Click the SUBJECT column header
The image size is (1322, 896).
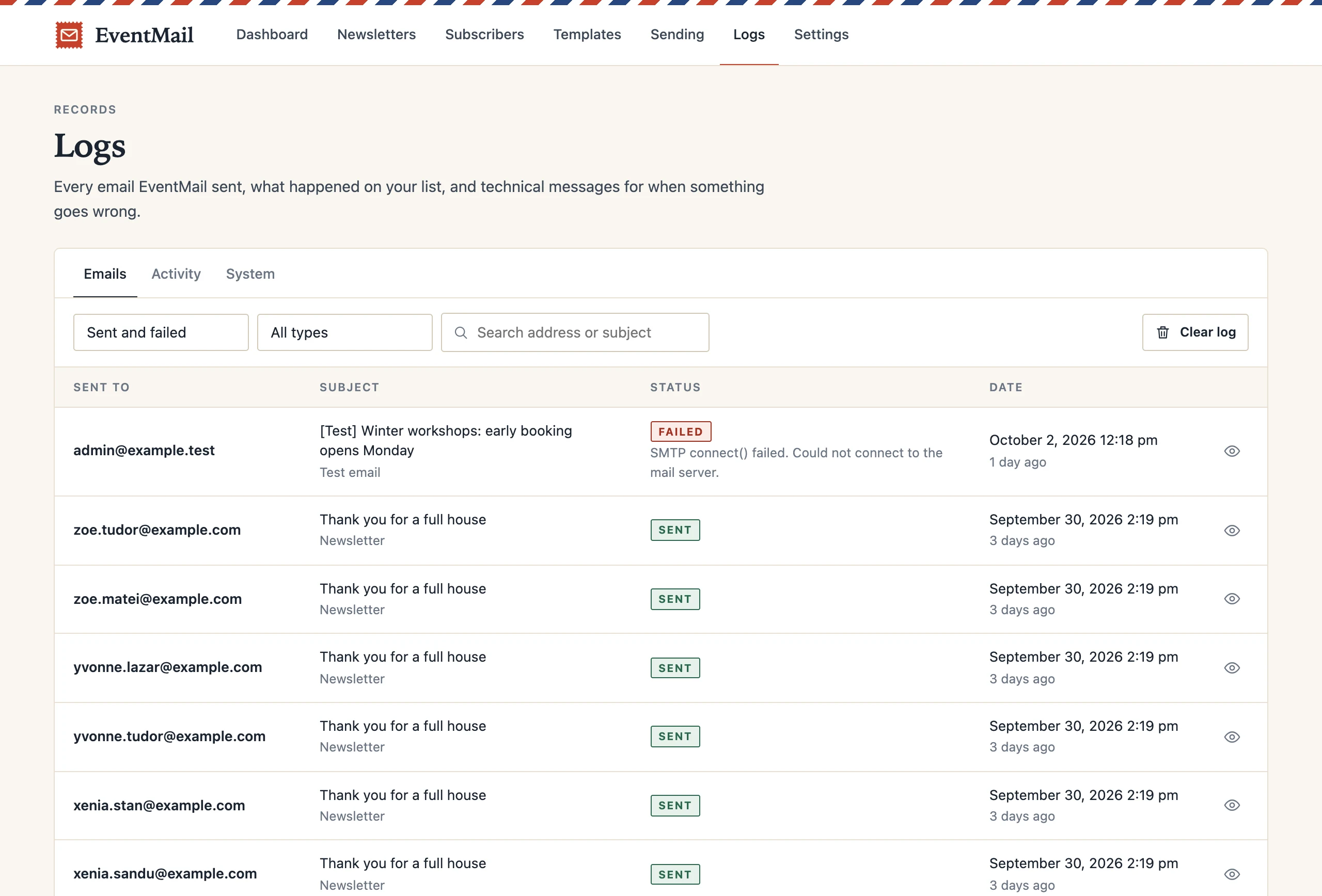tap(349, 387)
